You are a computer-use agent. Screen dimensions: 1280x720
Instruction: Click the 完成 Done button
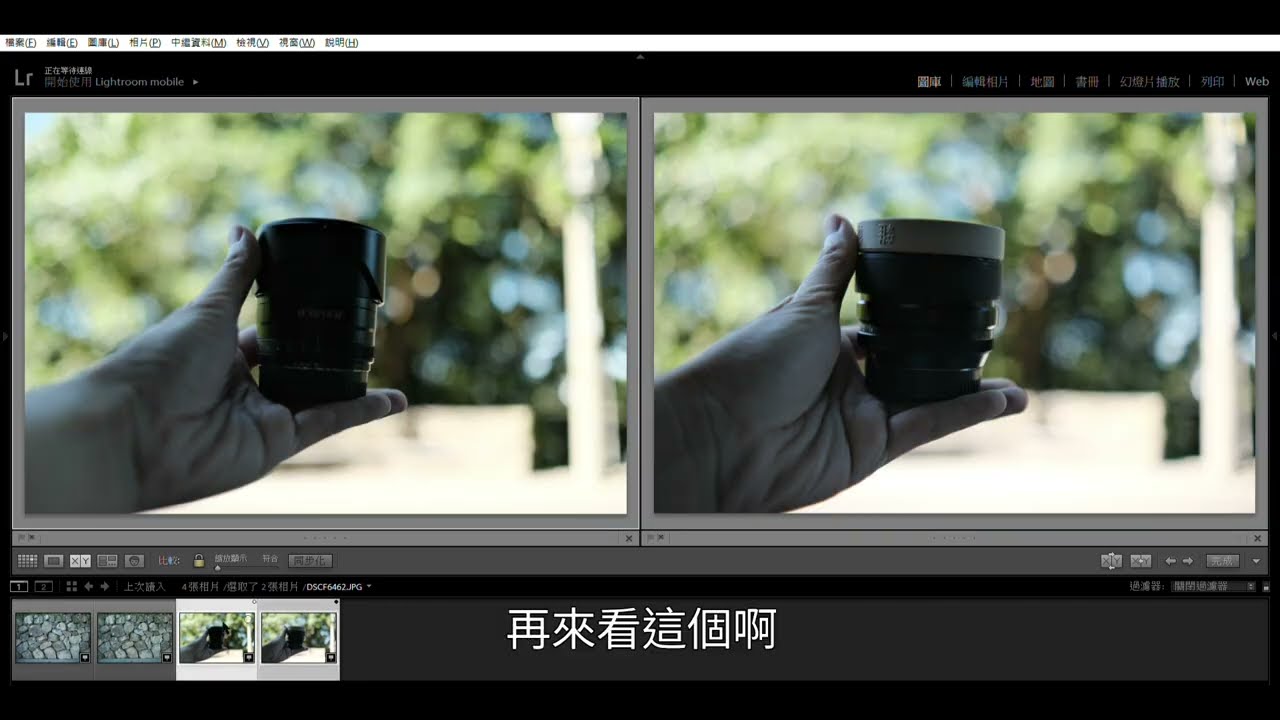(1222, 561)
